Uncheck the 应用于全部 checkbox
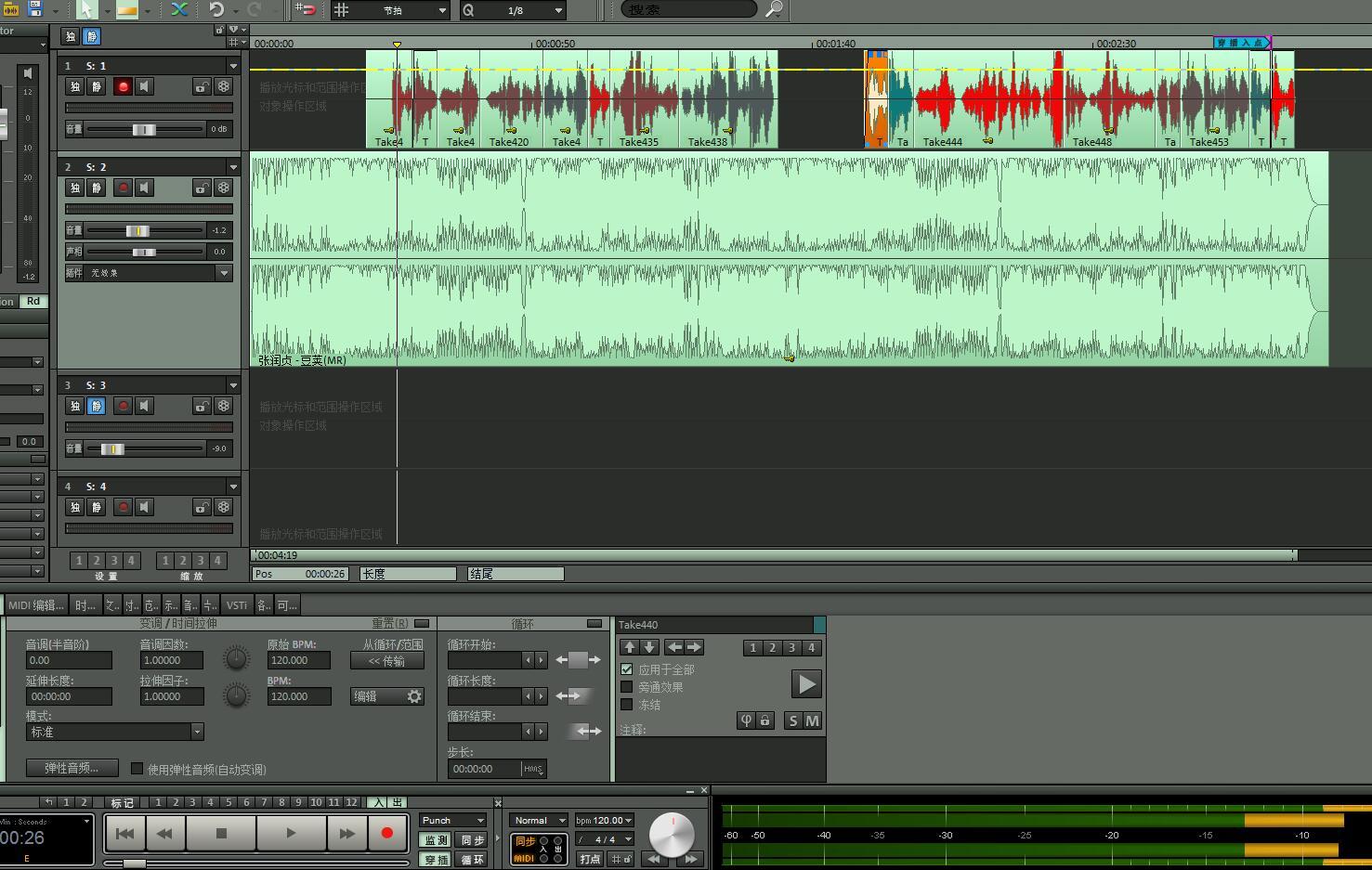 (626, 669)
